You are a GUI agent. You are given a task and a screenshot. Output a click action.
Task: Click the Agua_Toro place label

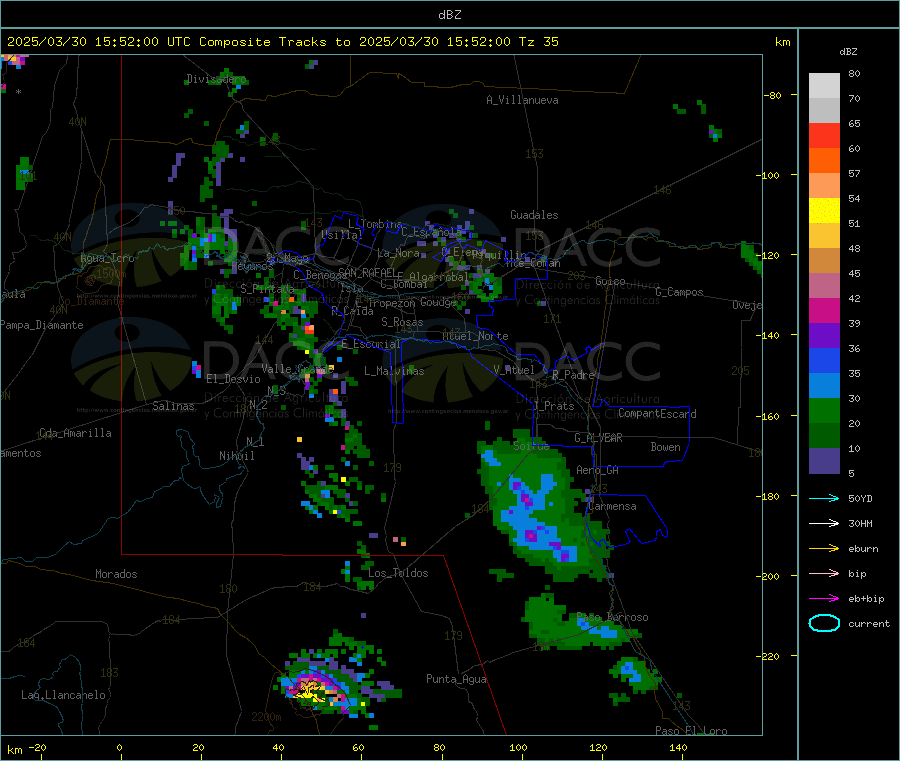pyautogui.click(x=107, y=258)
